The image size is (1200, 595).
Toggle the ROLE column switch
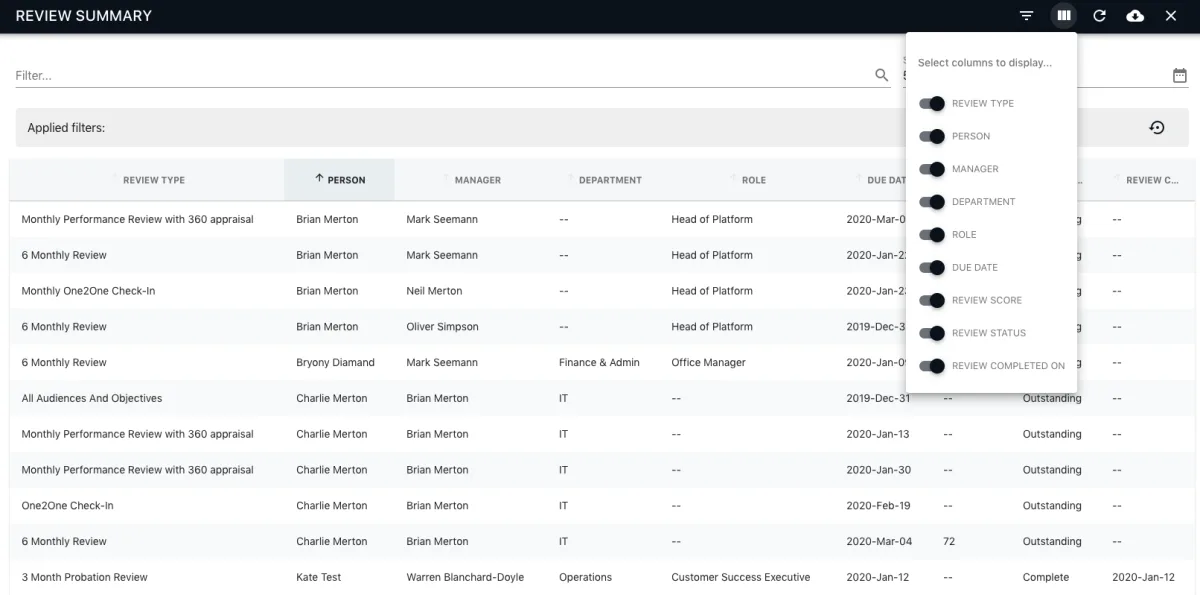[x=932, y=235]
